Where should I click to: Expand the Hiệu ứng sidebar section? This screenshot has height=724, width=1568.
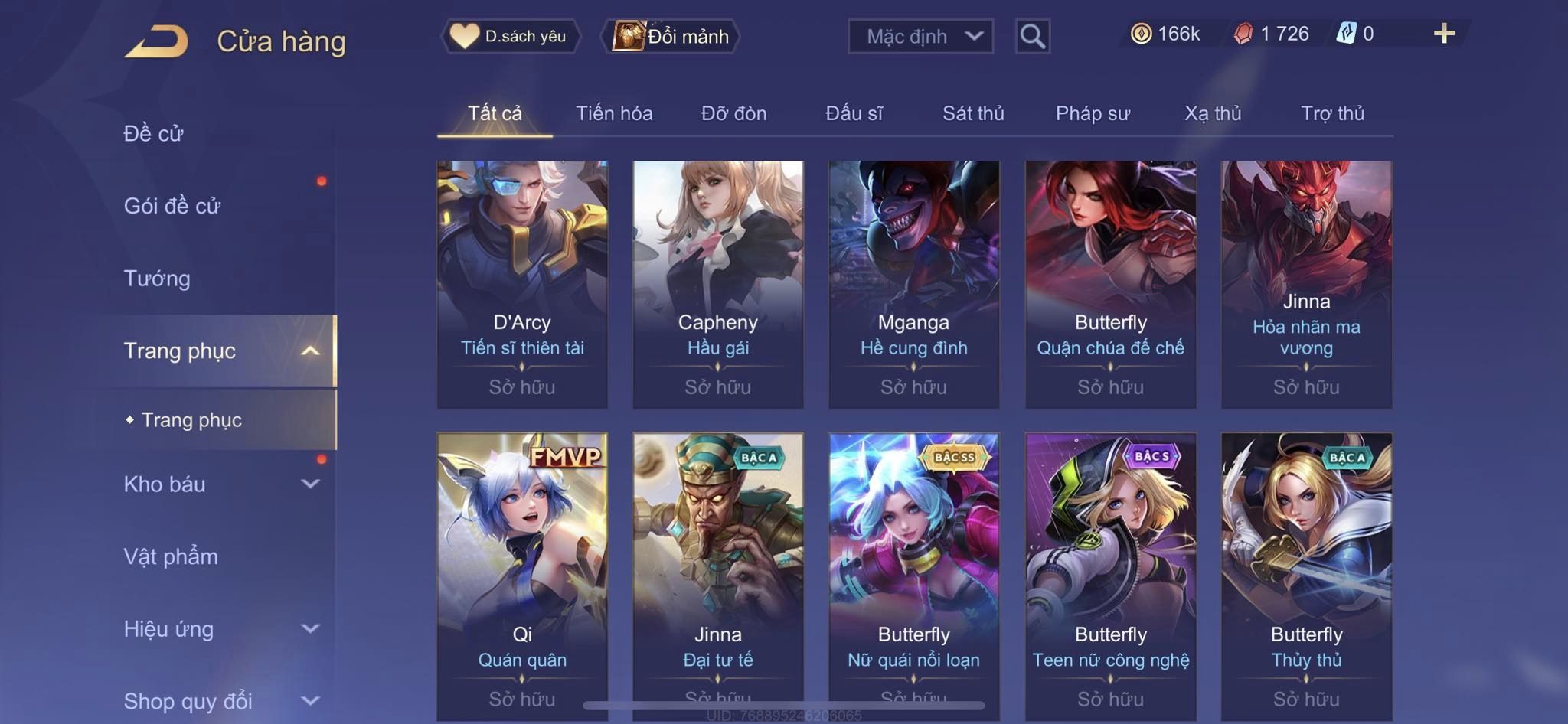310,628
